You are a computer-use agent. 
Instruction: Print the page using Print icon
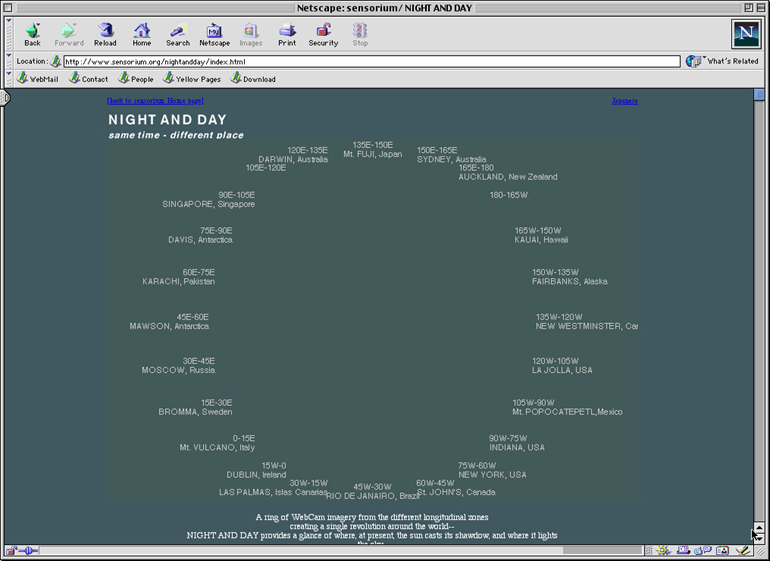(287, 34)
